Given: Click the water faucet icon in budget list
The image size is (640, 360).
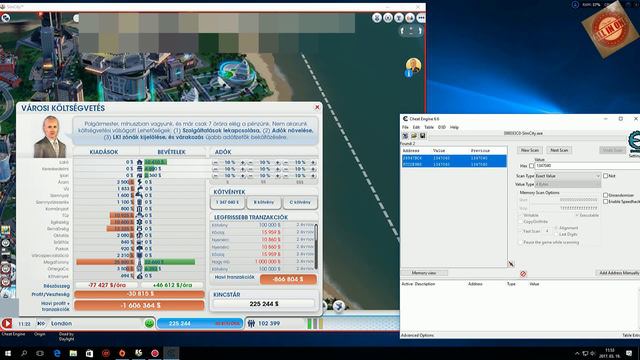Looking at the screenshot, I should pos(140,189).
